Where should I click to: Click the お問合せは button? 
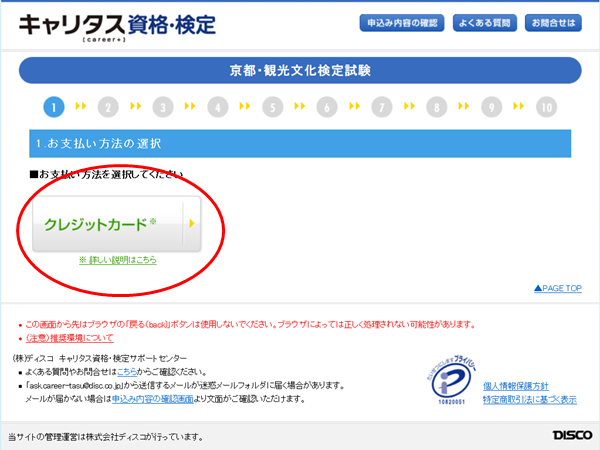(x=553, y=23)
